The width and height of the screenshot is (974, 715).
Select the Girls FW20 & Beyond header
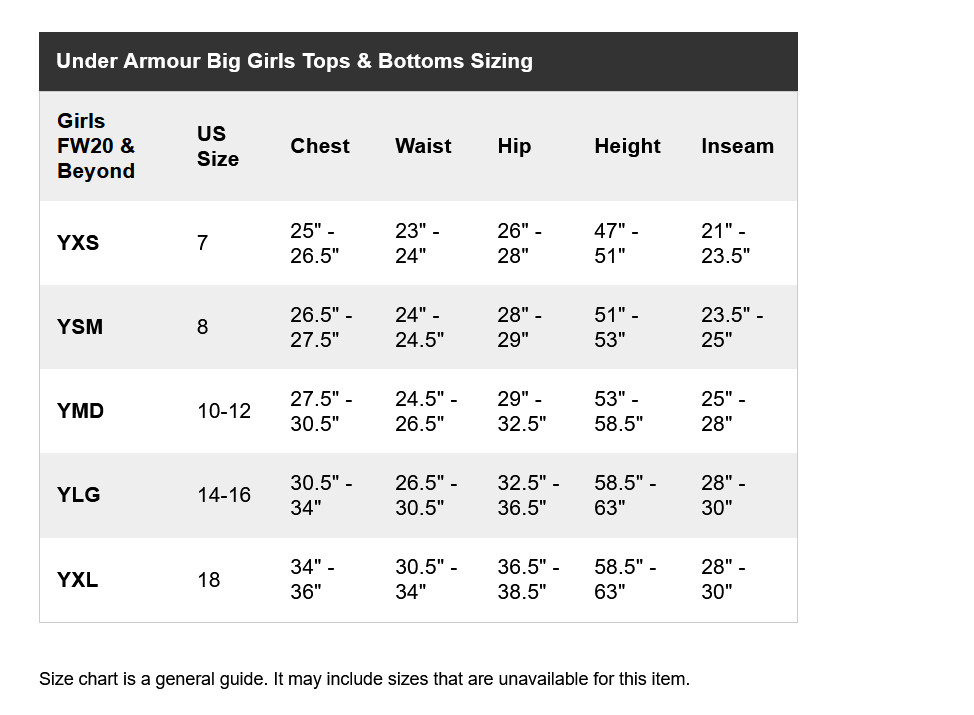96,146
